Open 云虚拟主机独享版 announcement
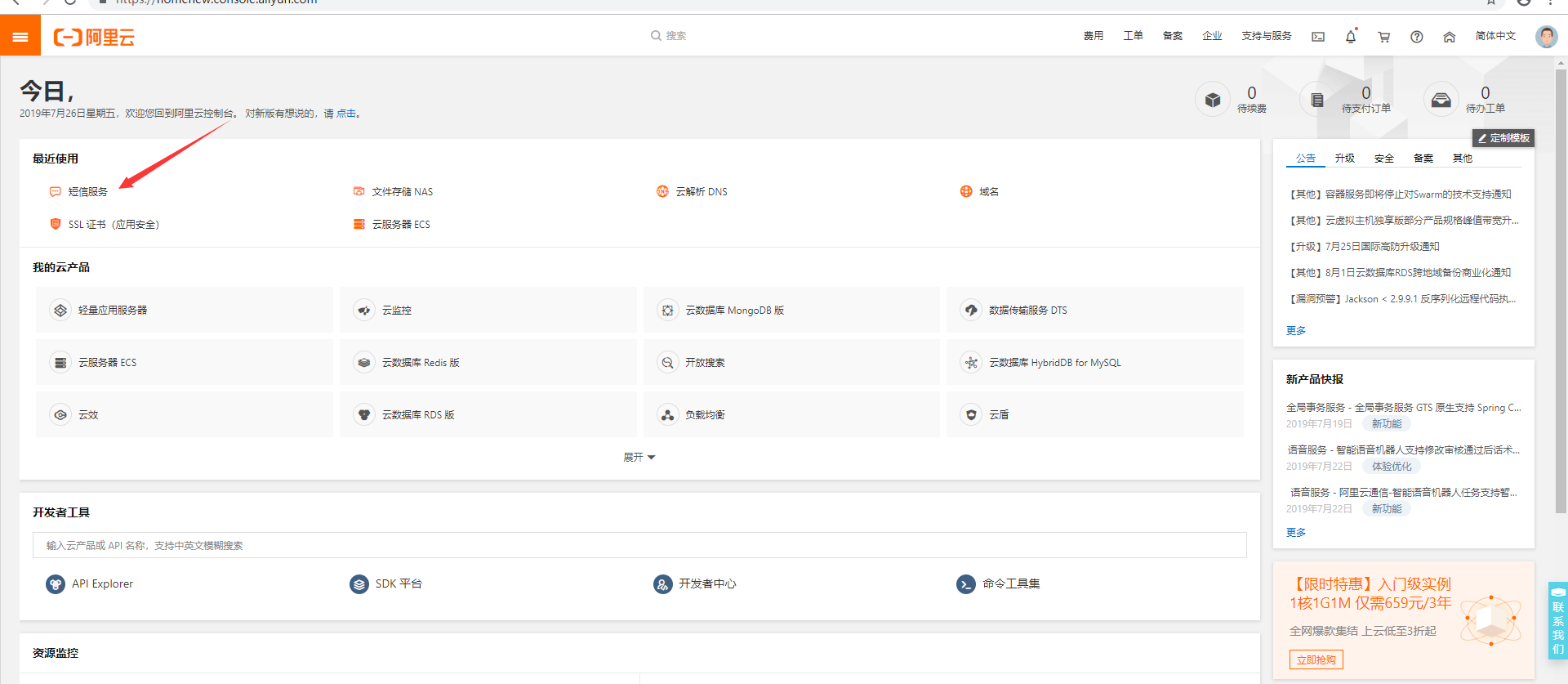The image size is (1568, 684). click(x=1404, y=221)
